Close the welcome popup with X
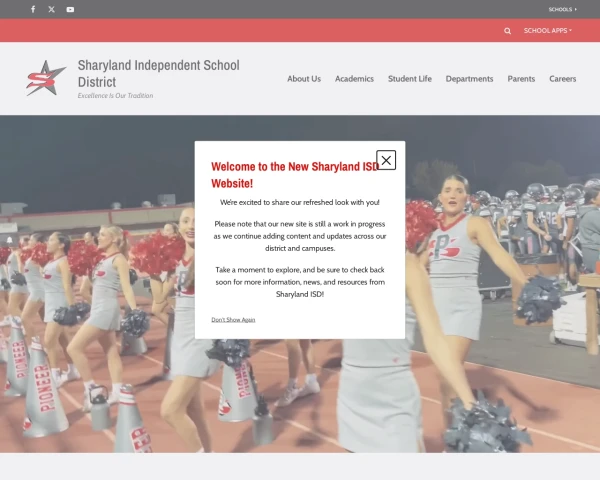Image resolution: width=600 pixels, height=480 pixels. [386, 160]
